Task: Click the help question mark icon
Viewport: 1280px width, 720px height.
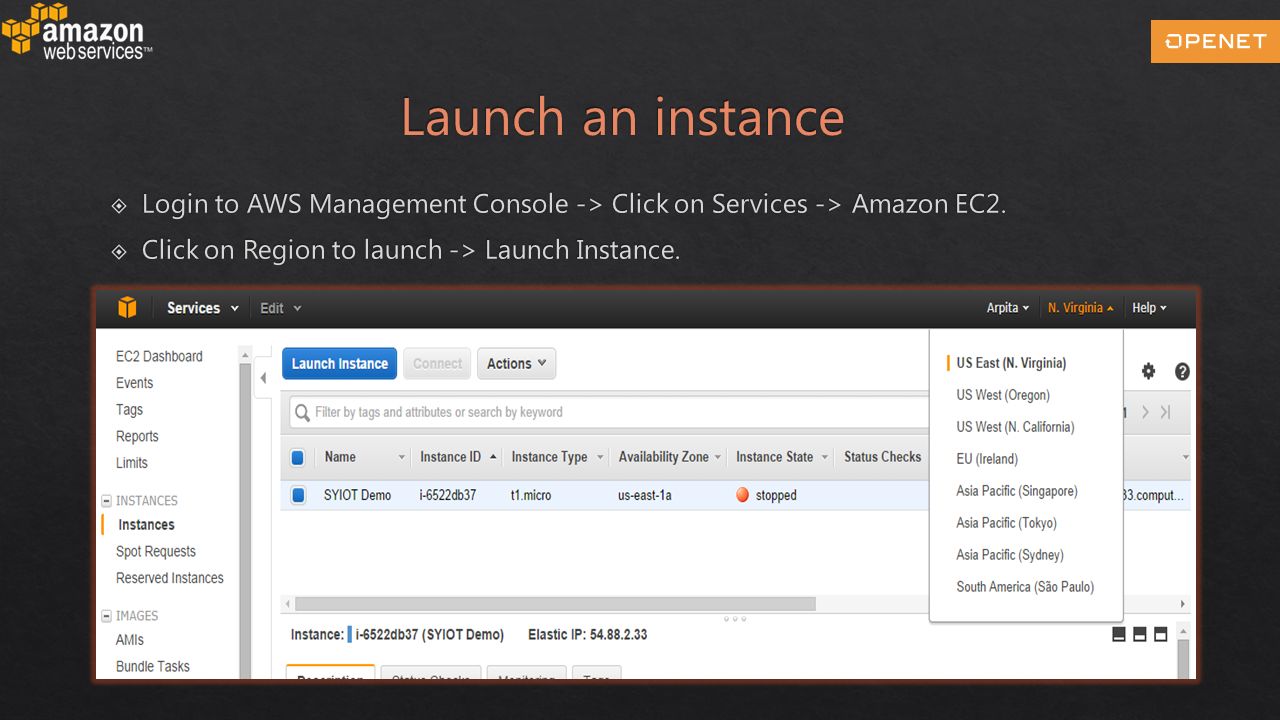Action: [x=1182, y=372]
